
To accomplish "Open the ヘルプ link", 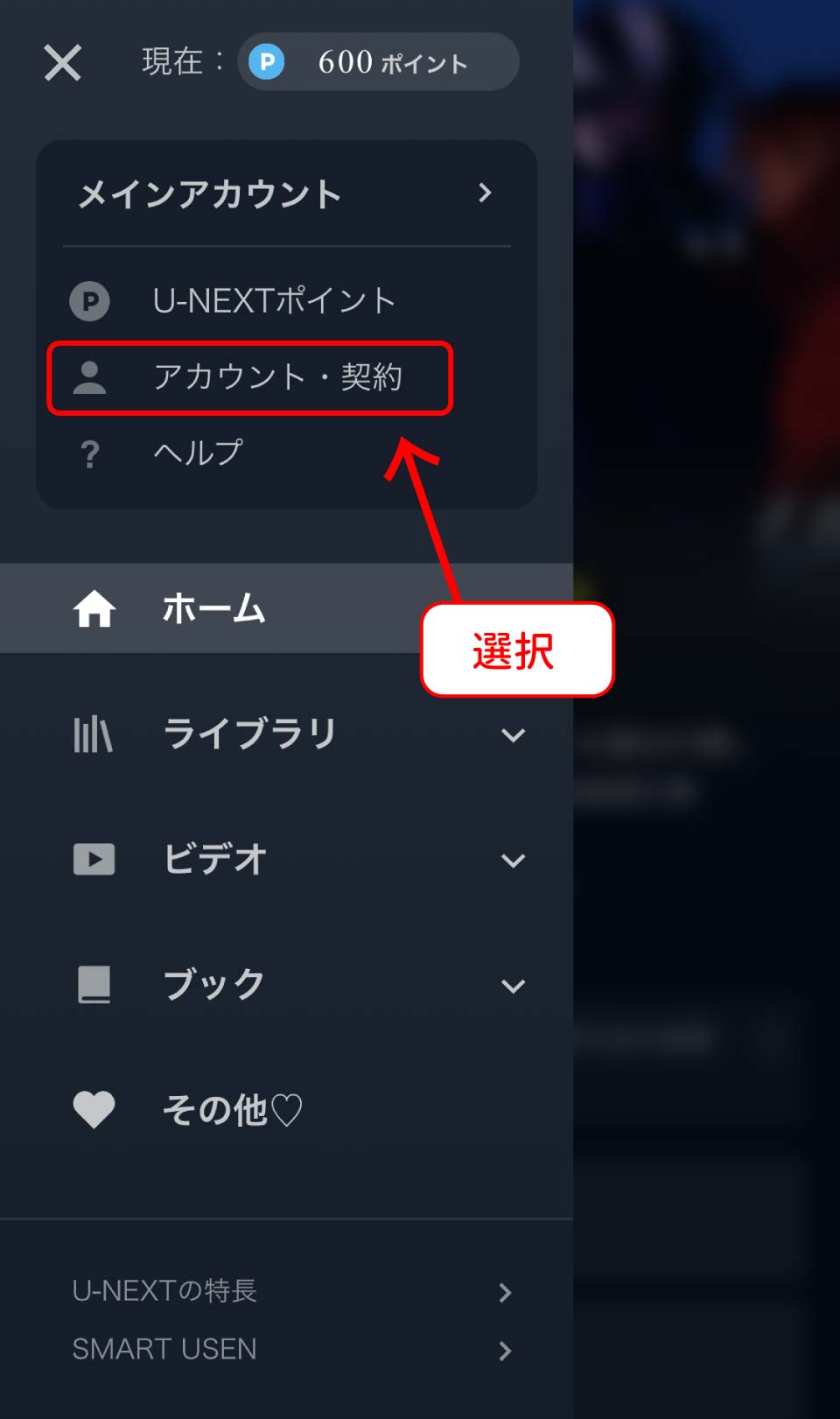I will (198, 453).
